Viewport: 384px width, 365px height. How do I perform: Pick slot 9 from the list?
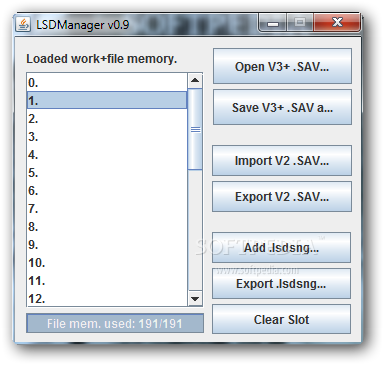(x=107, y=245)
